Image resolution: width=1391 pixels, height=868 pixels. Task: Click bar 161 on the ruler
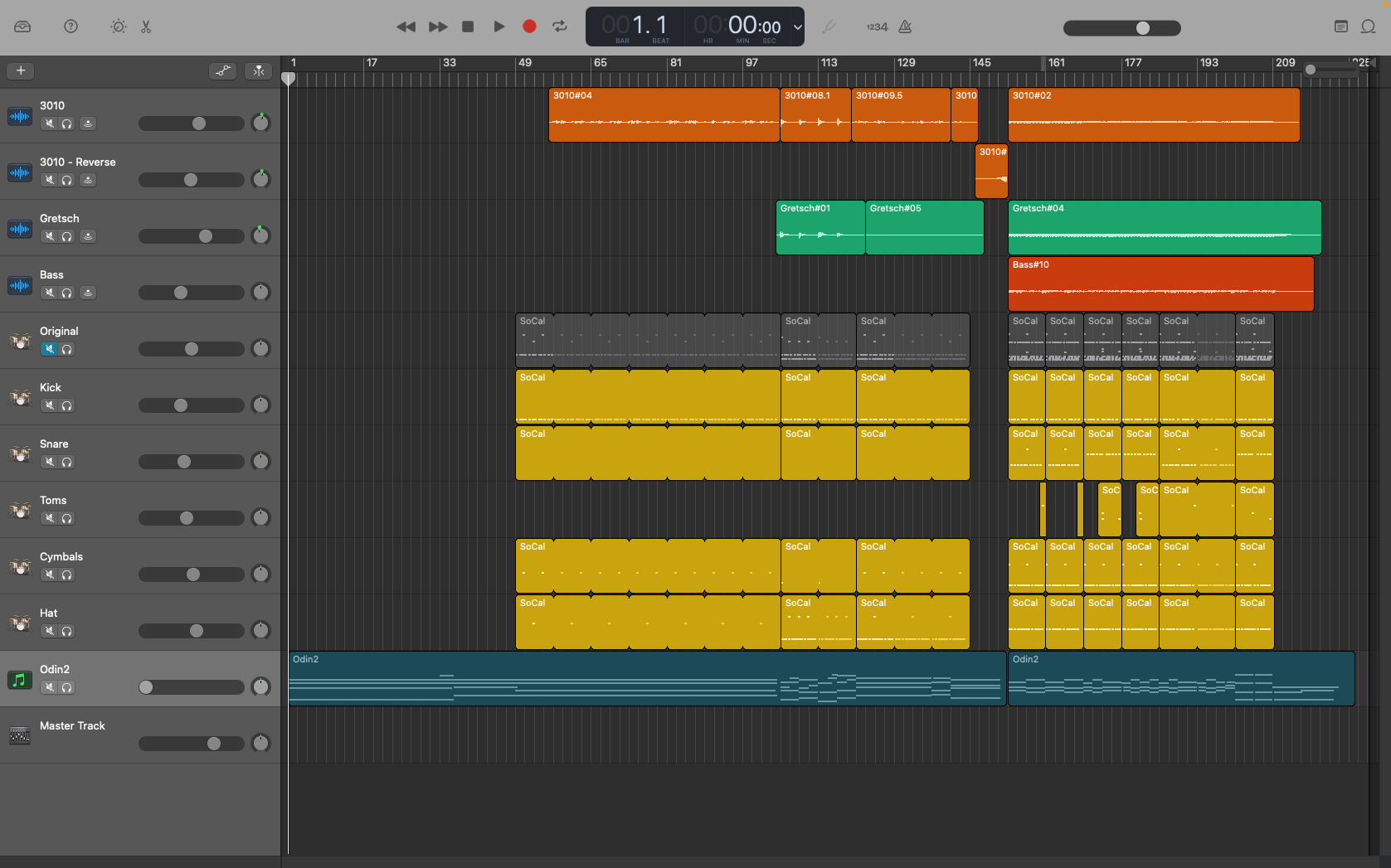pos(1057,63)
